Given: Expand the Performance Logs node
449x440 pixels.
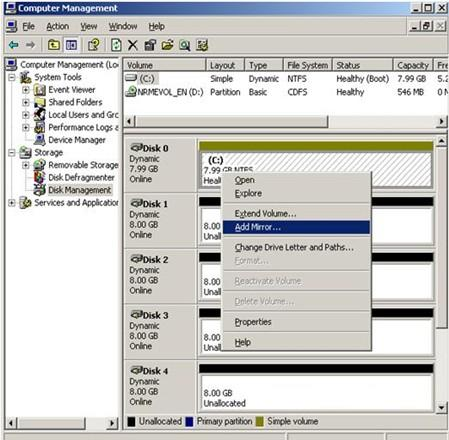Looking at the screenshot, I should 26,128.
